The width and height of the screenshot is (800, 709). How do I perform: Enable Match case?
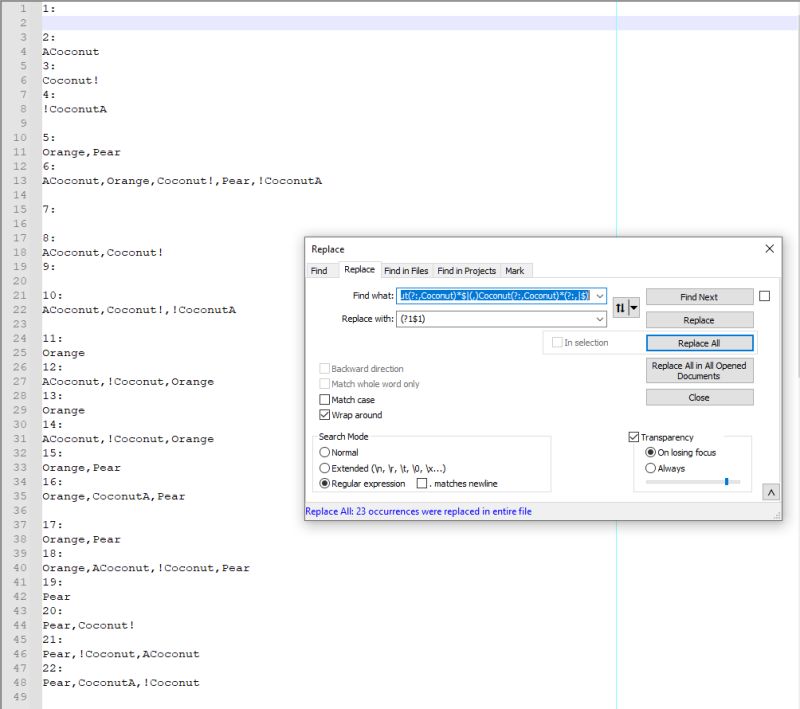point(326,400)
